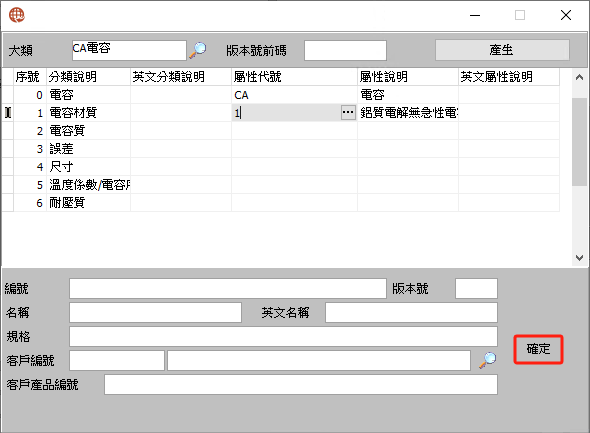590x433 pixels.
Task: Click the 客戶產品編號 input field
Action: (x=301, y=384)
